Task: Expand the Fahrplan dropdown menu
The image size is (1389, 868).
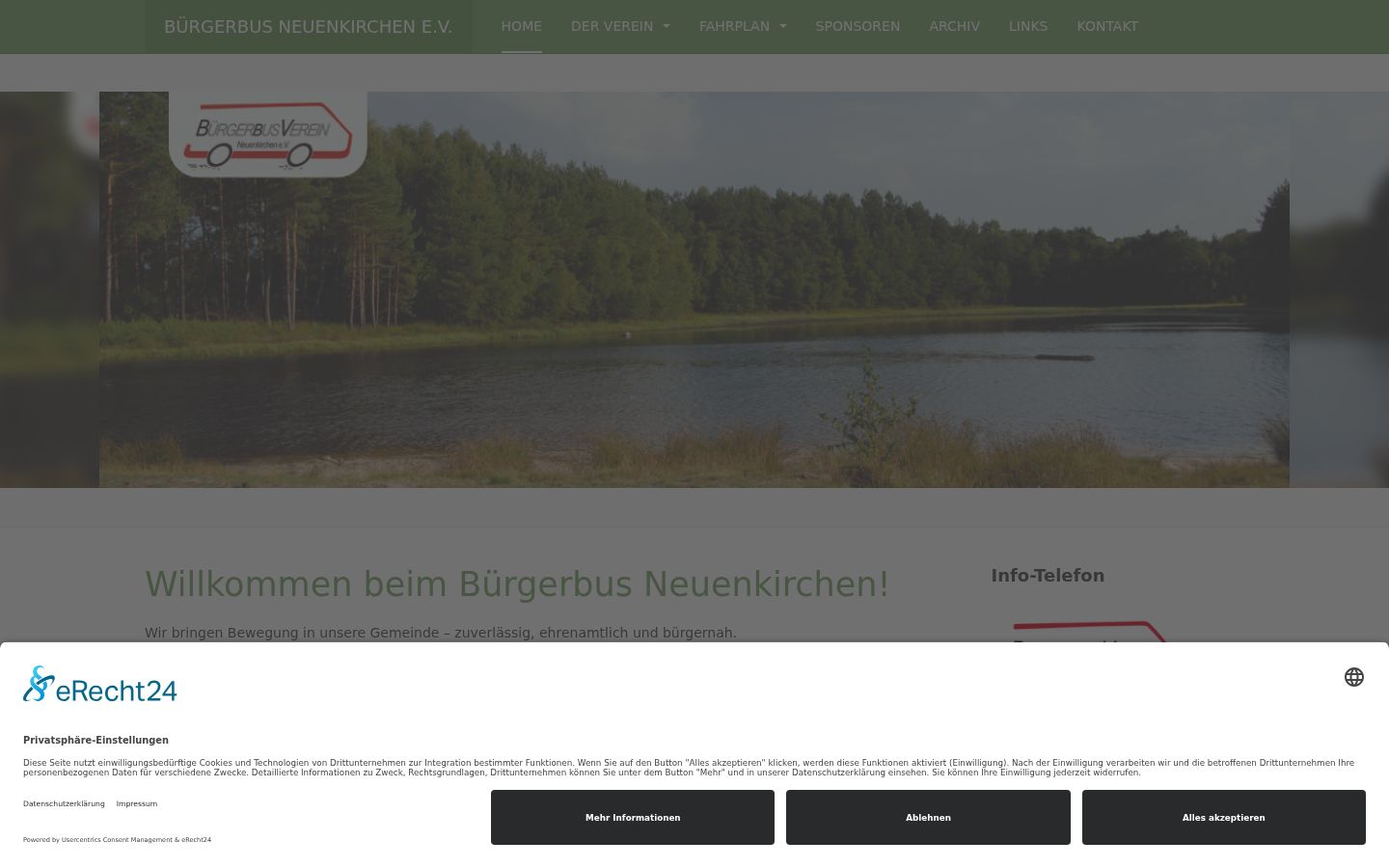Action: pos(743,26)
